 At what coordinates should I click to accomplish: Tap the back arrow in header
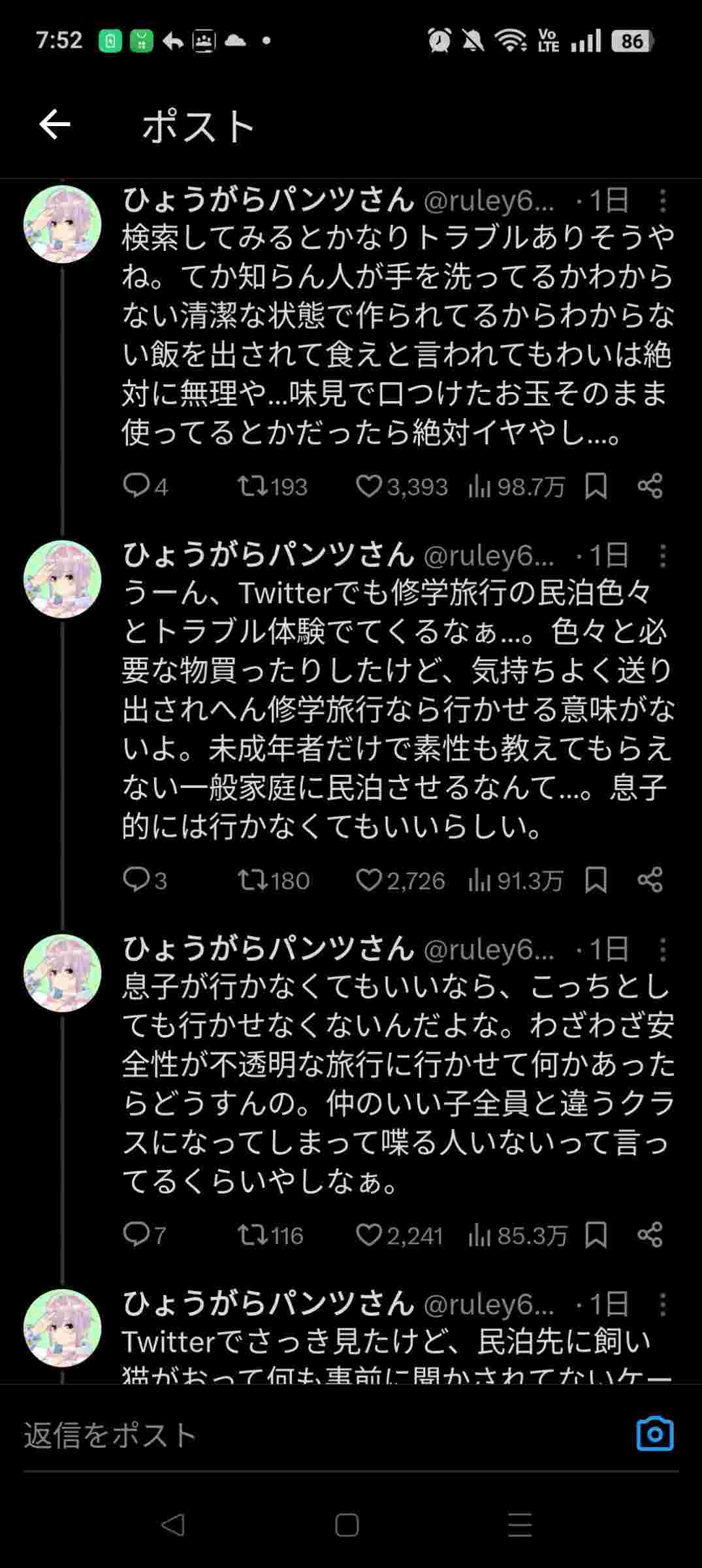click(55, 125)
